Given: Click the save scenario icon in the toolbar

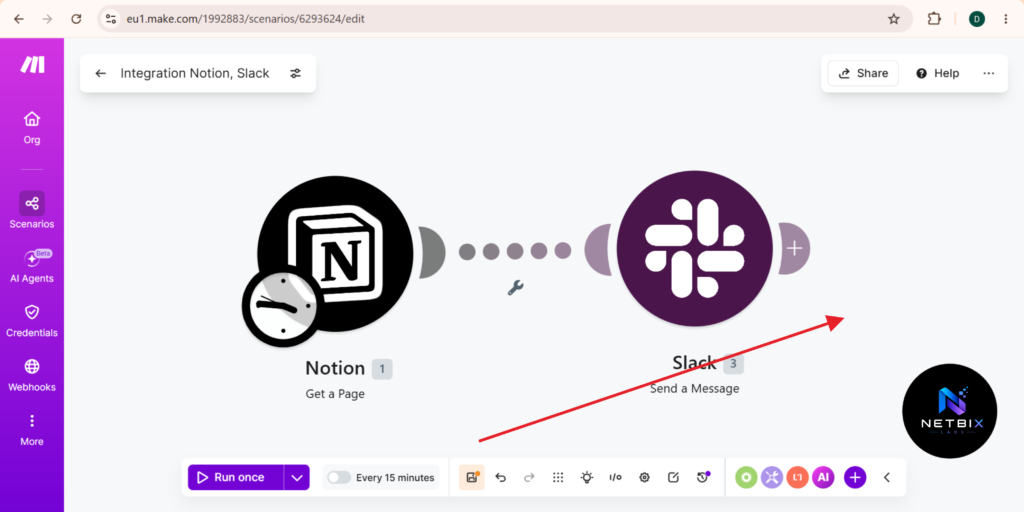Looking at the screenshot, I should tap(472, 477).
